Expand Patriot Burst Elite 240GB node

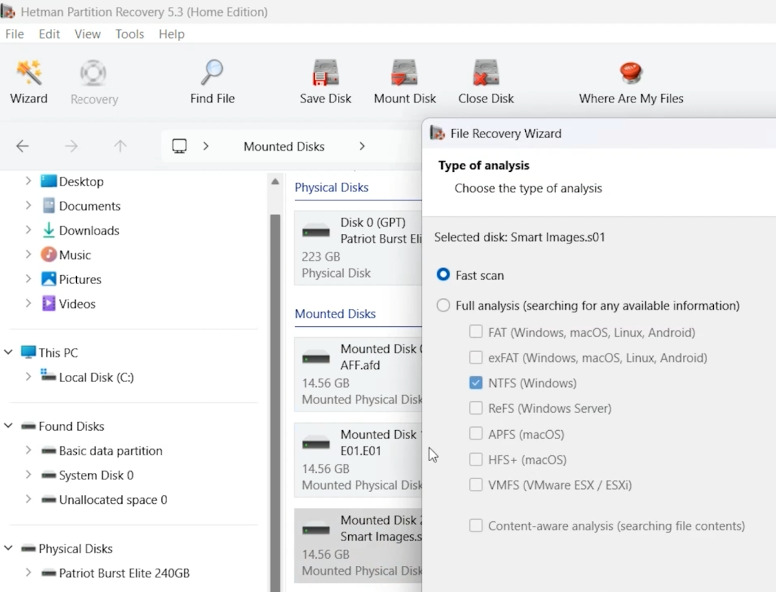[28, 573]
